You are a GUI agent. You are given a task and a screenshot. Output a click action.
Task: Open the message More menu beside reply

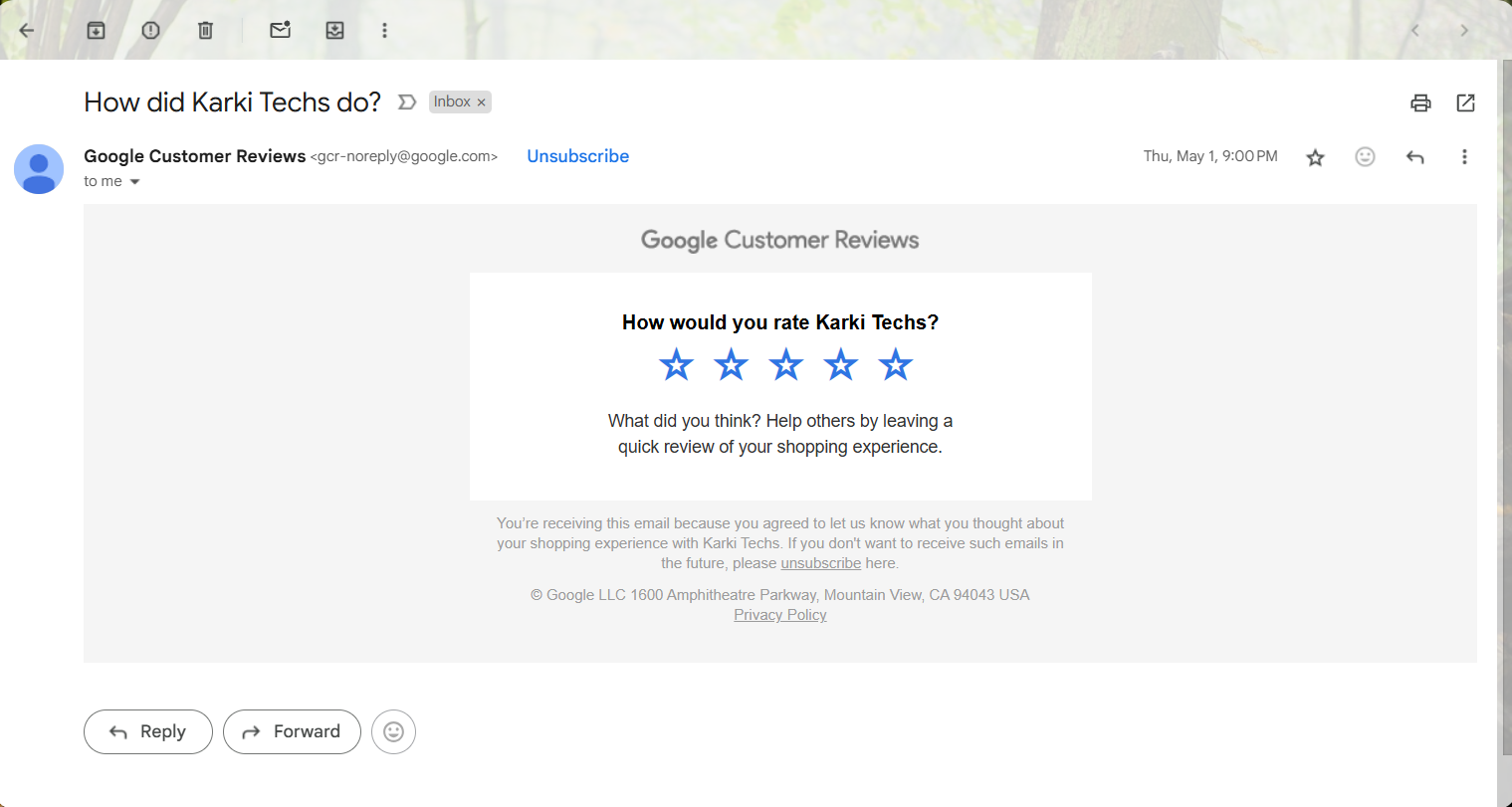click(x=1464, y=156)
